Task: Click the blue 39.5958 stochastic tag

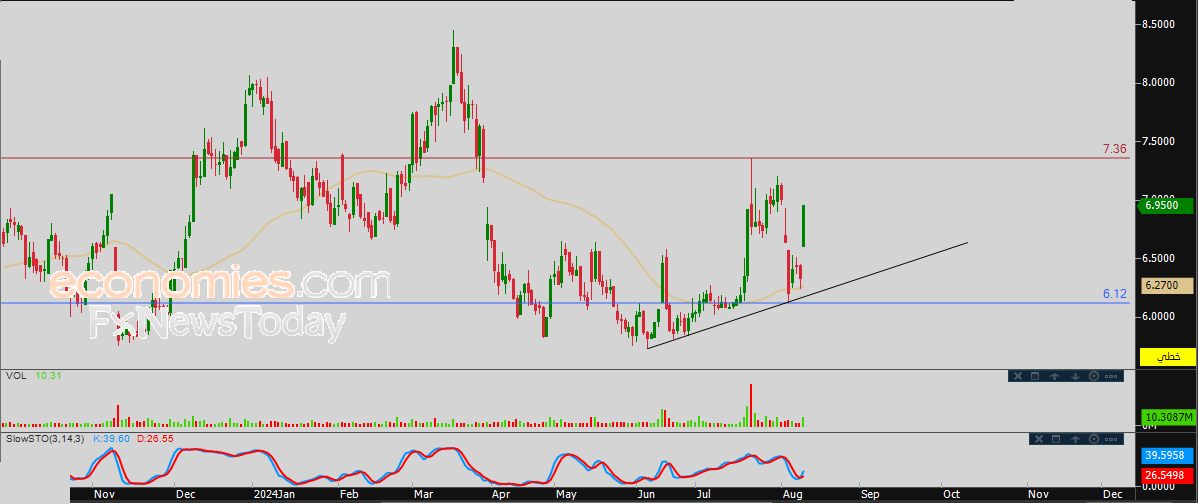Action: point(1167,454)
